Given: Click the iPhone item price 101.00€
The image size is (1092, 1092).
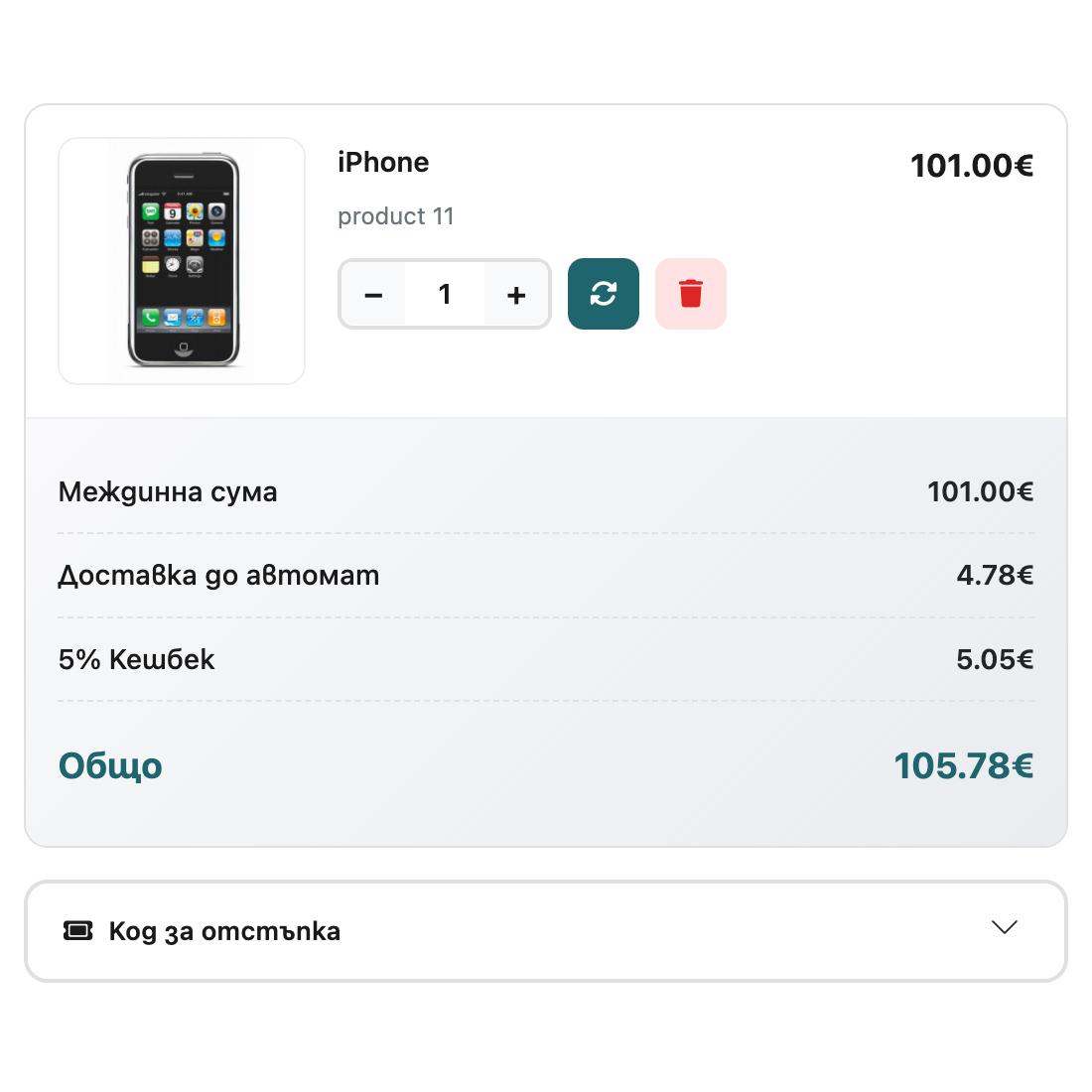Looking at the screenshot, I should point(972,166).
